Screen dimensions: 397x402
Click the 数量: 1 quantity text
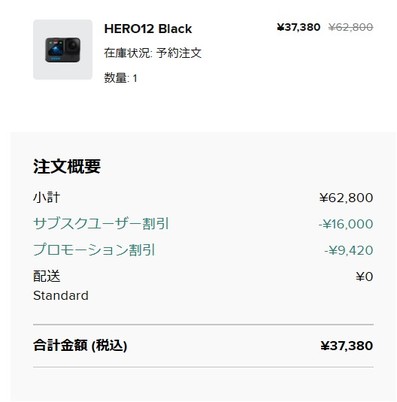[x=120, y=78]
